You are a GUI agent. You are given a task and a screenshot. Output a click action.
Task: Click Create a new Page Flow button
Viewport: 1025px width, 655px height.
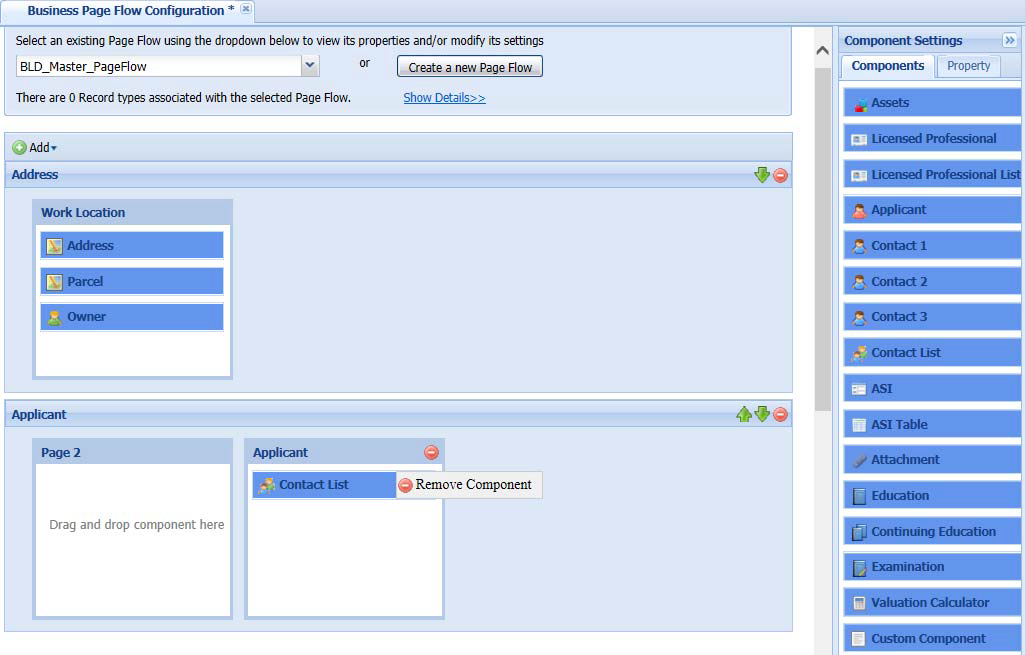[470, 67]
